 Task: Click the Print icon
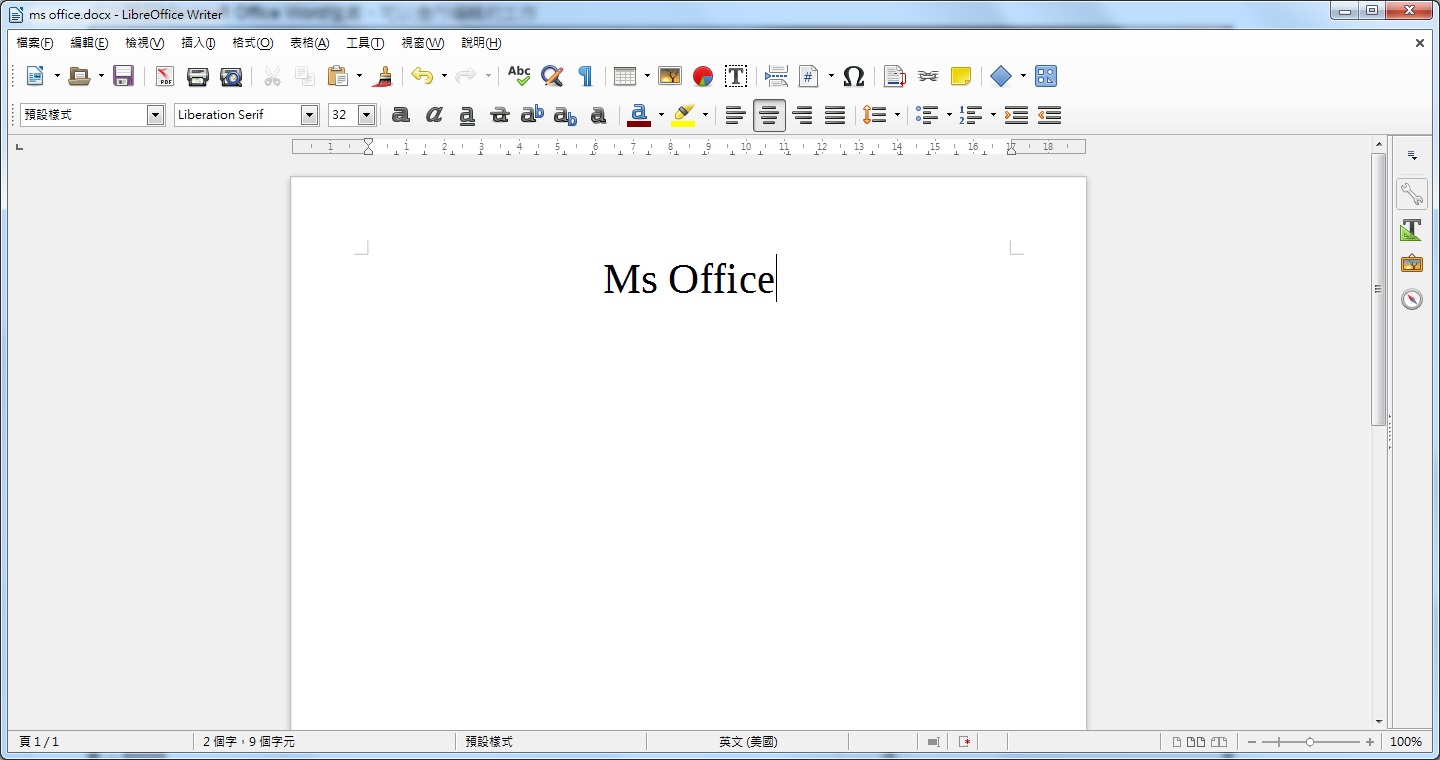(x=198, y=76)
